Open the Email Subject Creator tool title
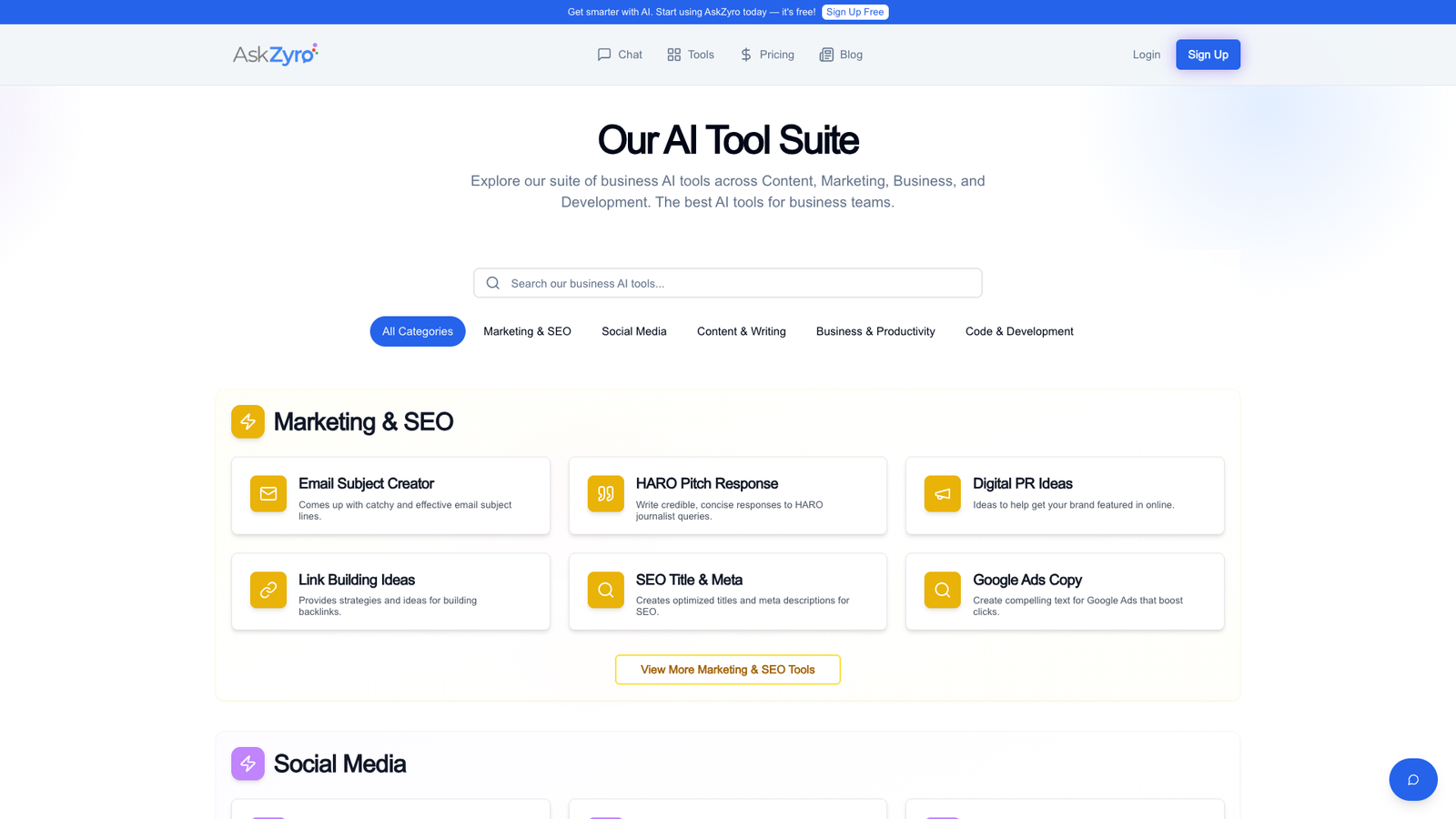This screenshot has height=819, width=1456. 366,483
